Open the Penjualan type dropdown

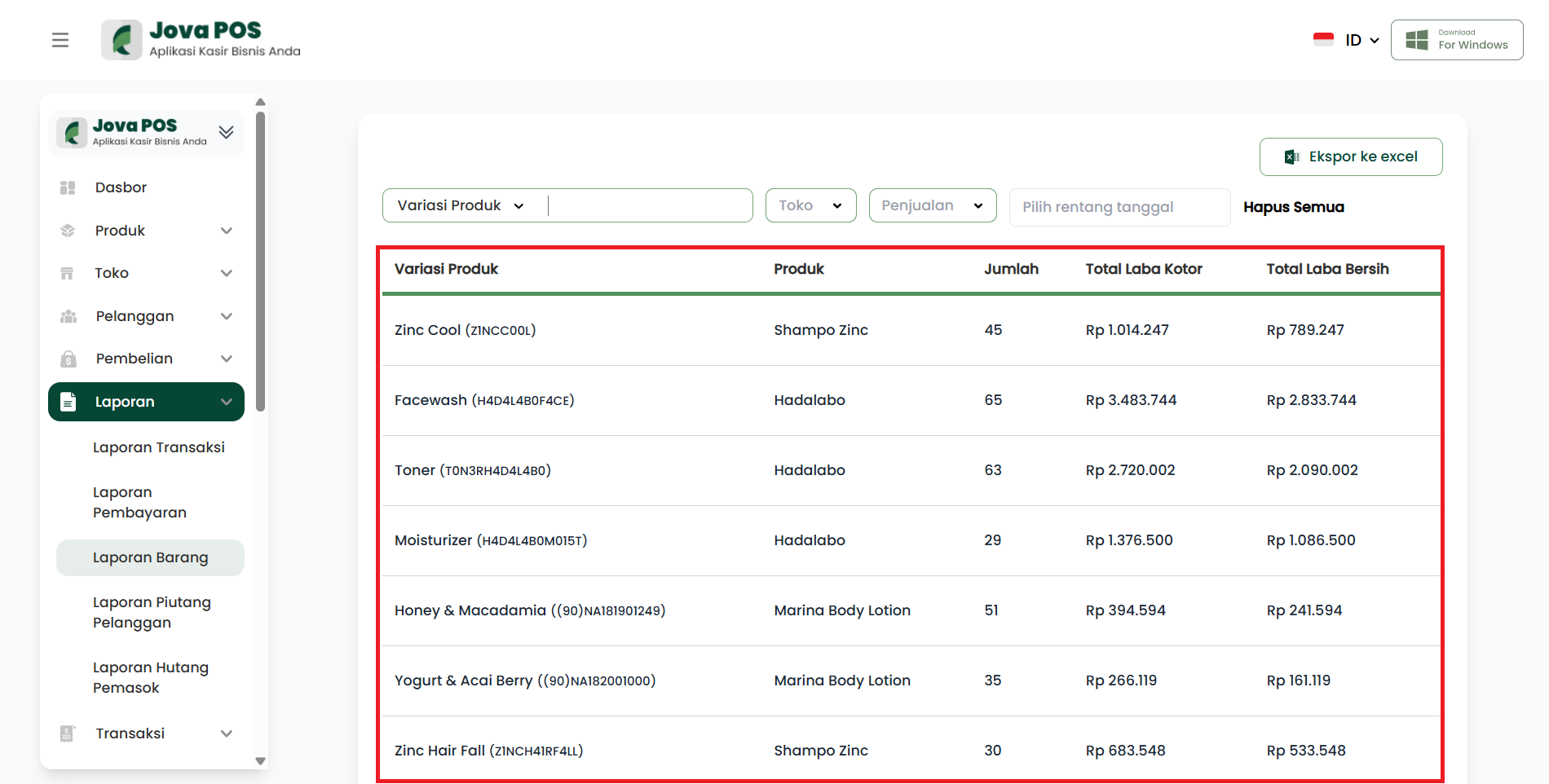click(x=932, y=205)
